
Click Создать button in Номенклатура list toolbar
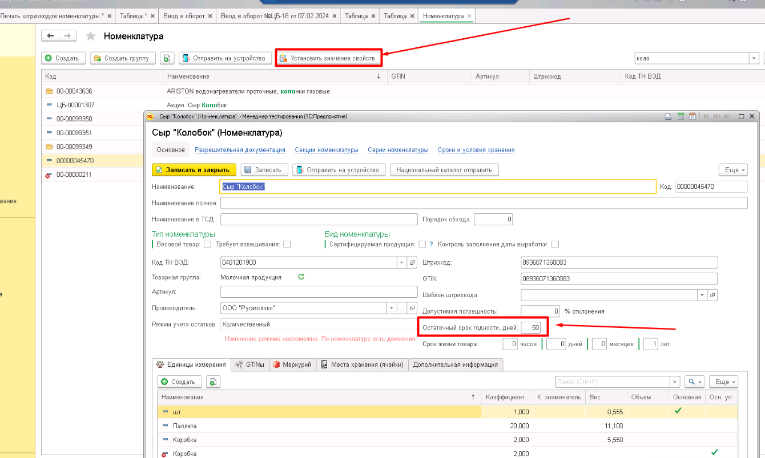click(x=63, y=58)
